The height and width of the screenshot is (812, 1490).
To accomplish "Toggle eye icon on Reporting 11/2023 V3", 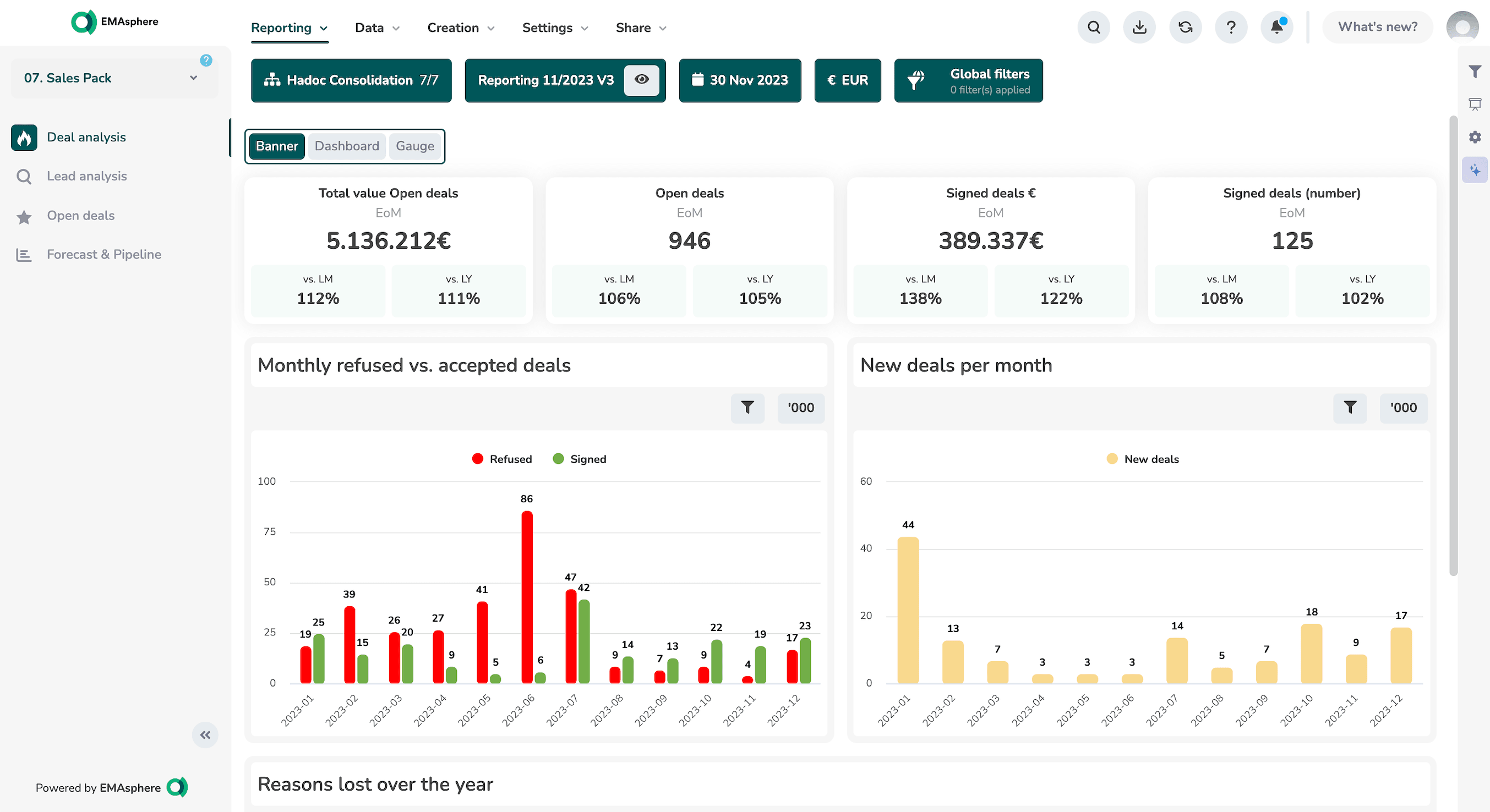I will click(641, 80).
